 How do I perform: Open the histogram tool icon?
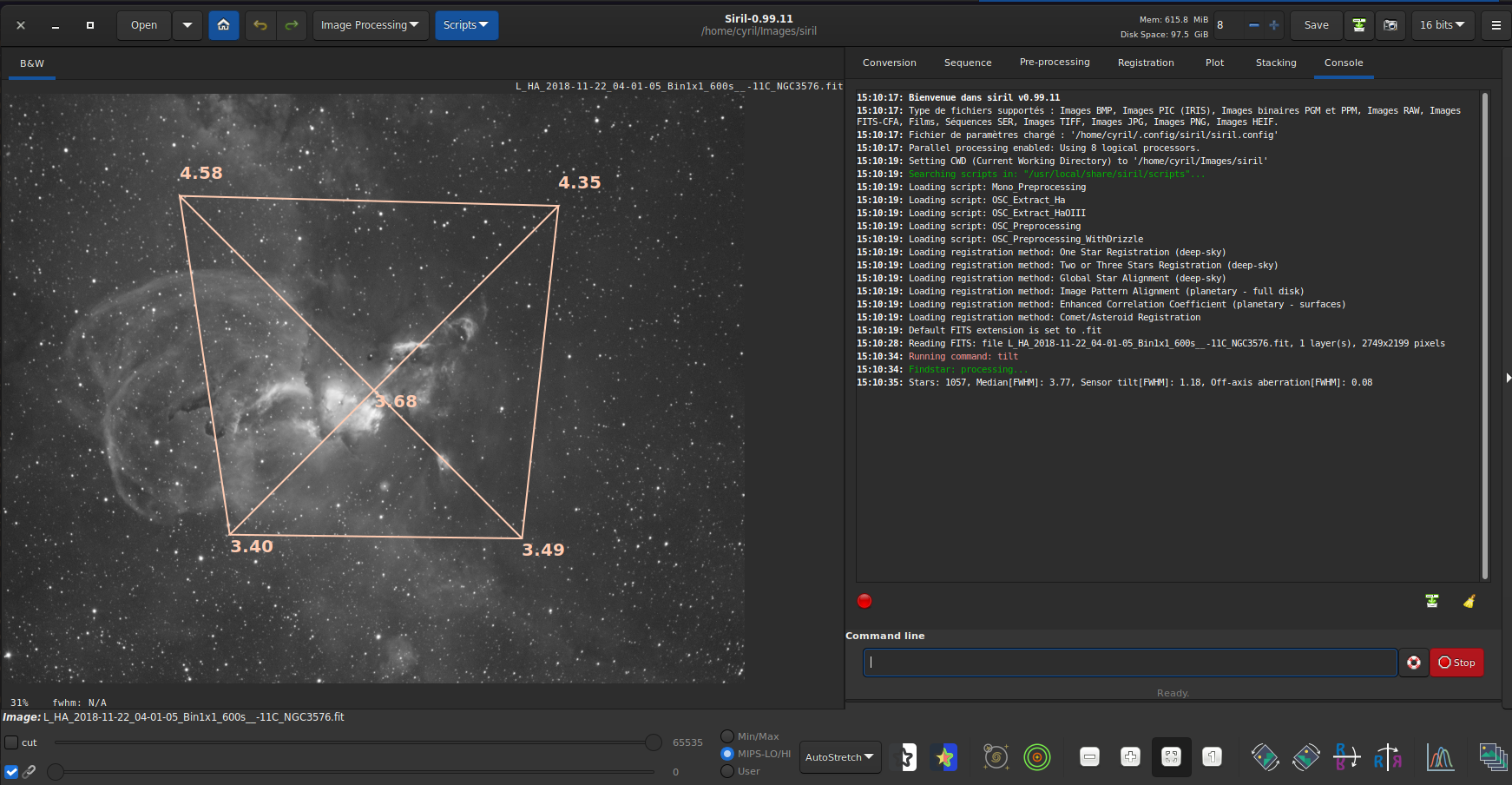point(1440,757)
